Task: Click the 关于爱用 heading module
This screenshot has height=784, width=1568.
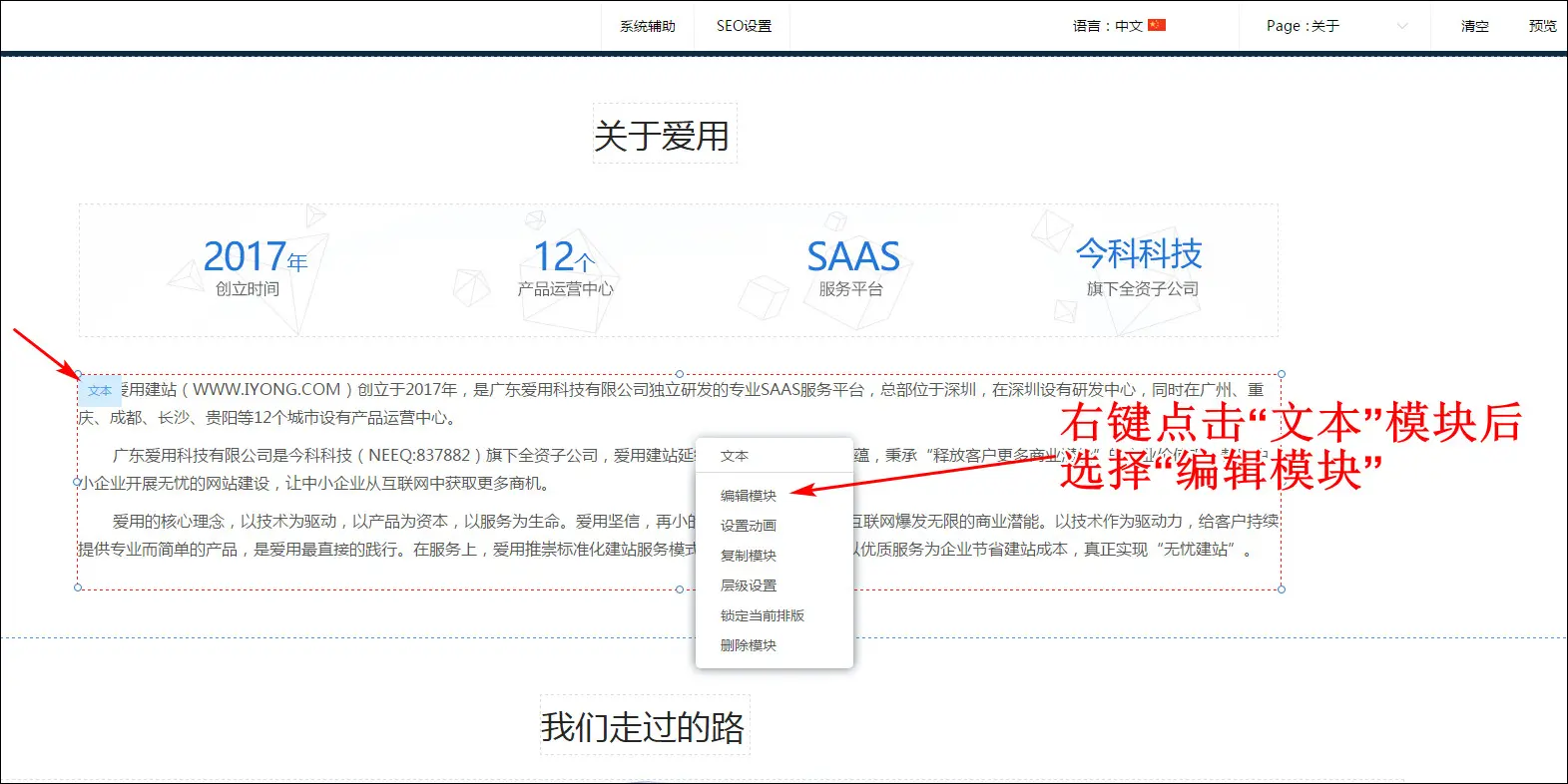Action: tap(664, 135)
